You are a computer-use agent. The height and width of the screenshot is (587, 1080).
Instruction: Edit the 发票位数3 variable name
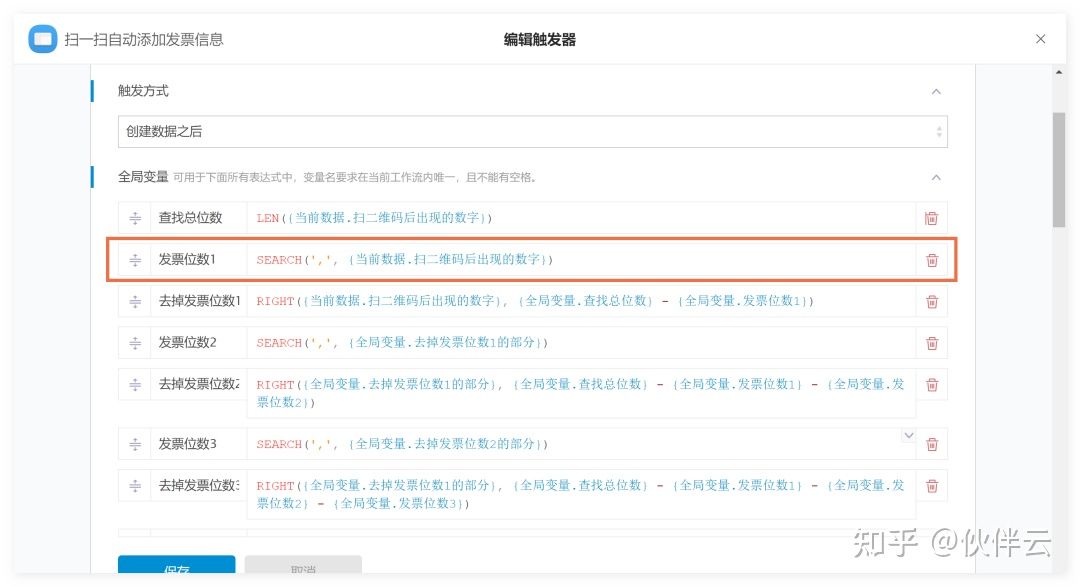(198, 444)
